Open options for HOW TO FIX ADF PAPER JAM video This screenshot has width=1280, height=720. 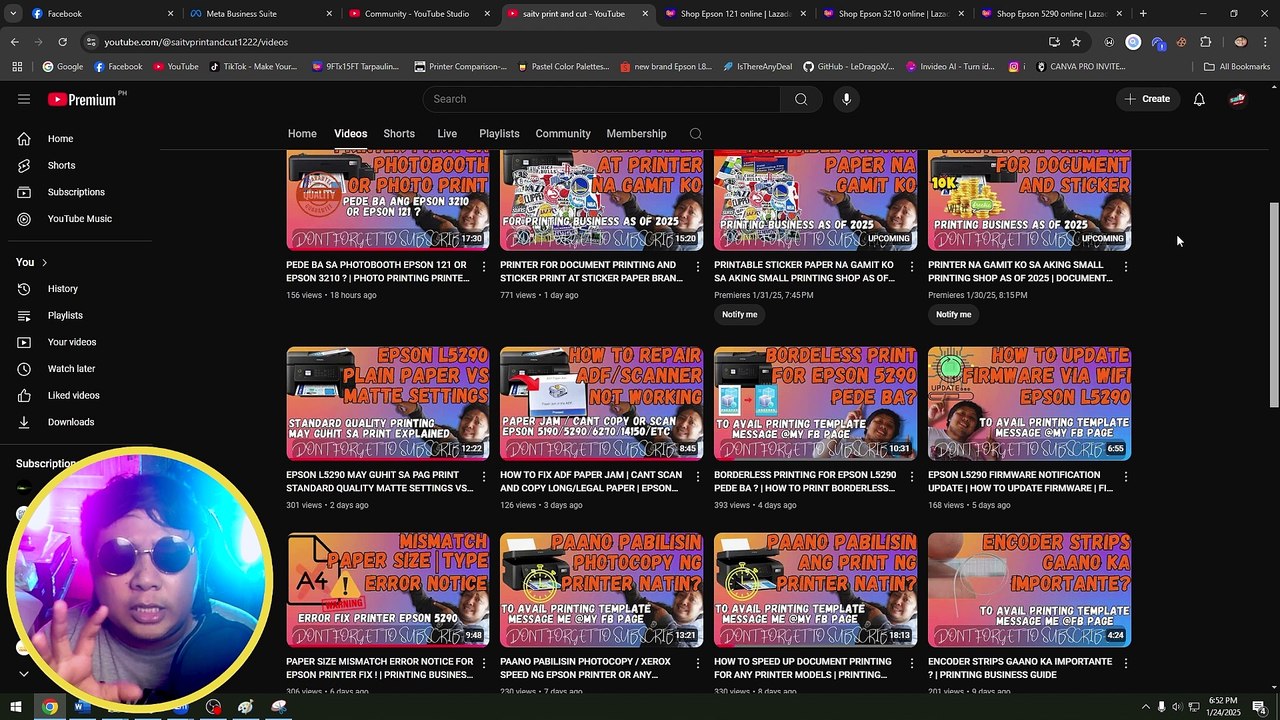tap(698, 477)
